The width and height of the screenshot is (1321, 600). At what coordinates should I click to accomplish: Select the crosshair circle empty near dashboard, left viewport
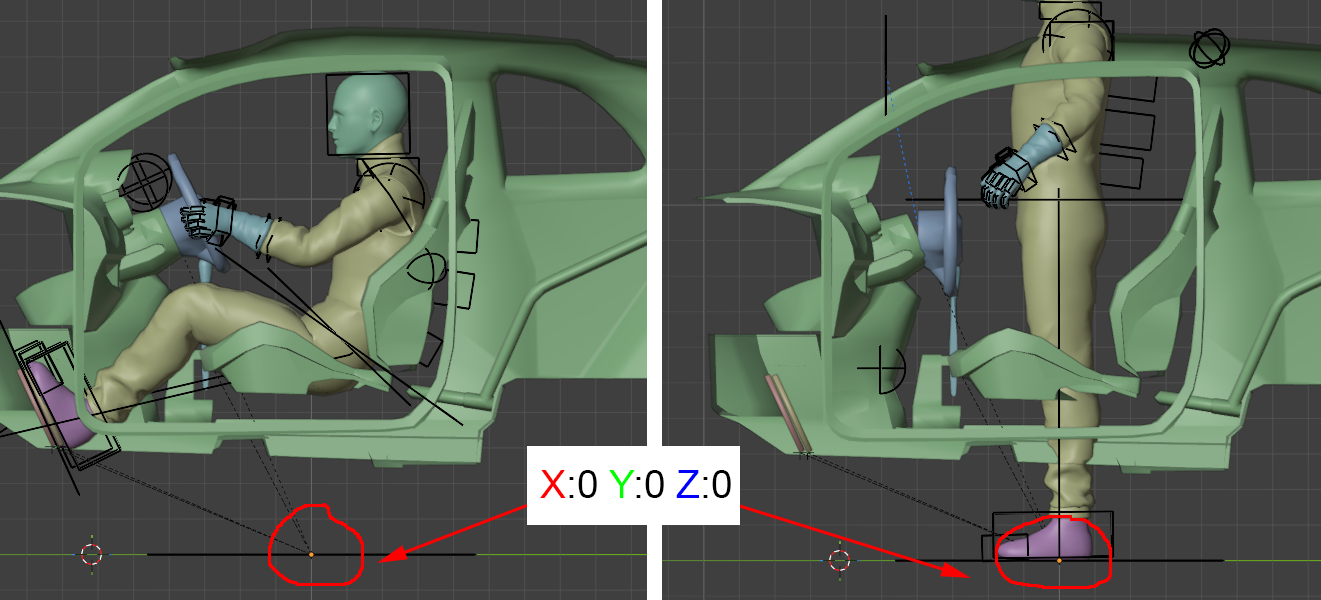[147, 180]
